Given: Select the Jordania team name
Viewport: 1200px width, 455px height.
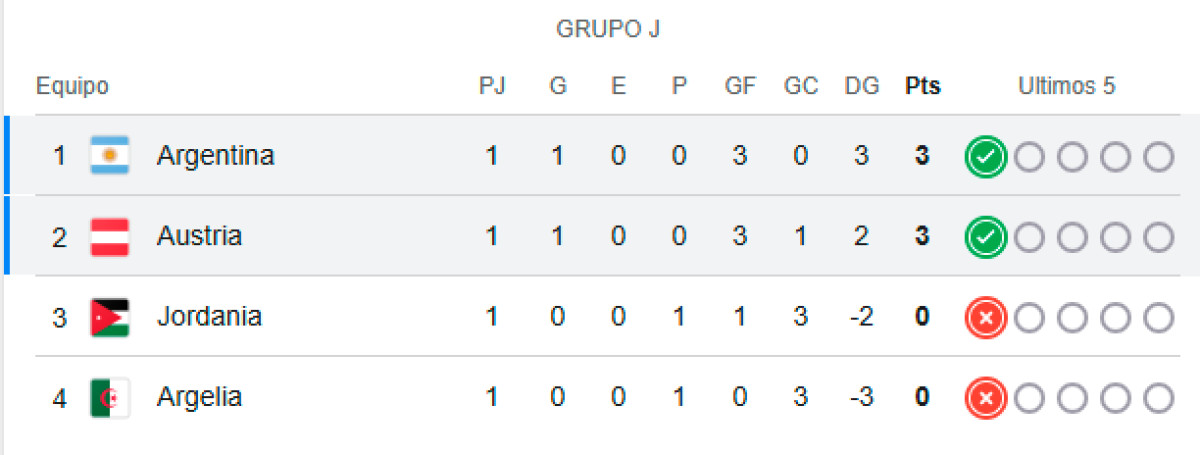Looking at the screenshot, I should [209, 316].
